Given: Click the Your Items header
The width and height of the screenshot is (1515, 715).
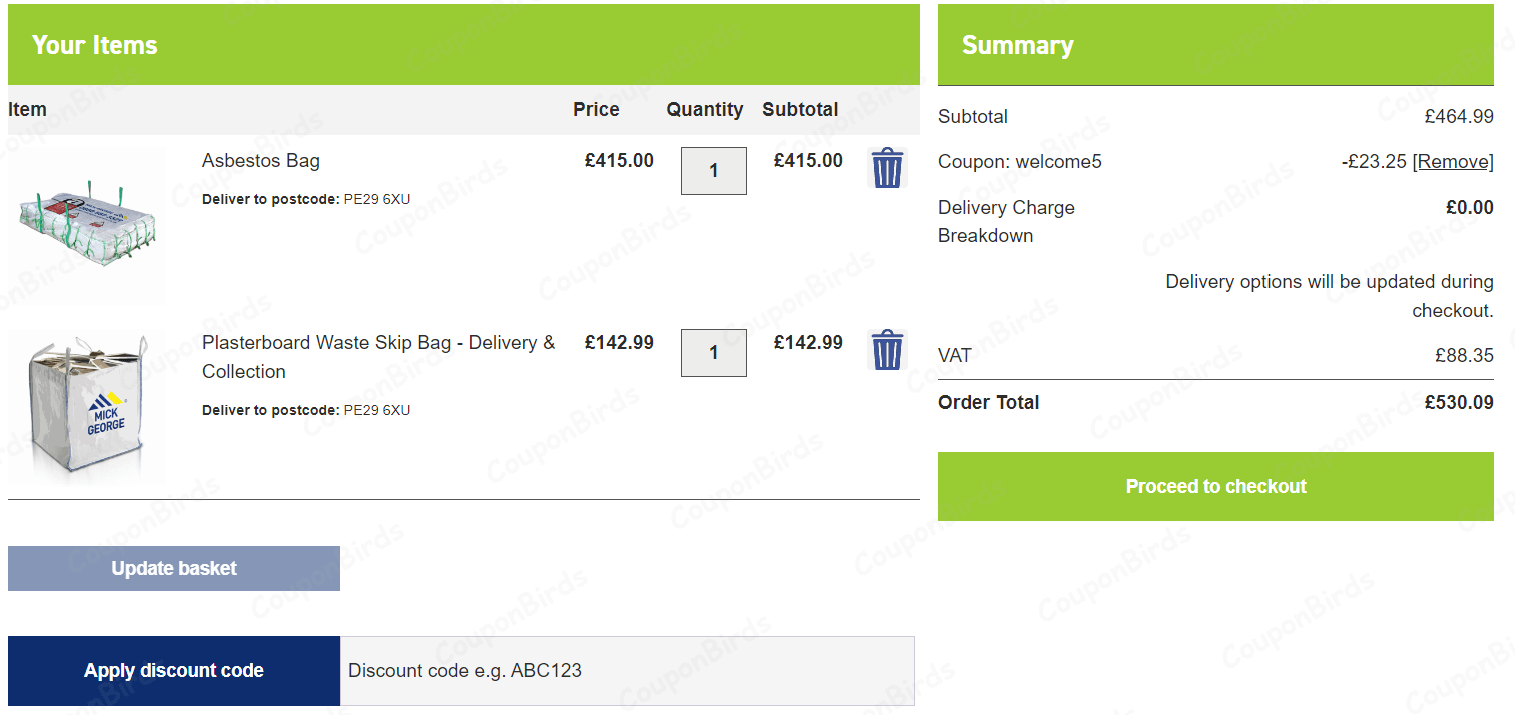Looking at the screenshot, I should [x=95, y=44].
